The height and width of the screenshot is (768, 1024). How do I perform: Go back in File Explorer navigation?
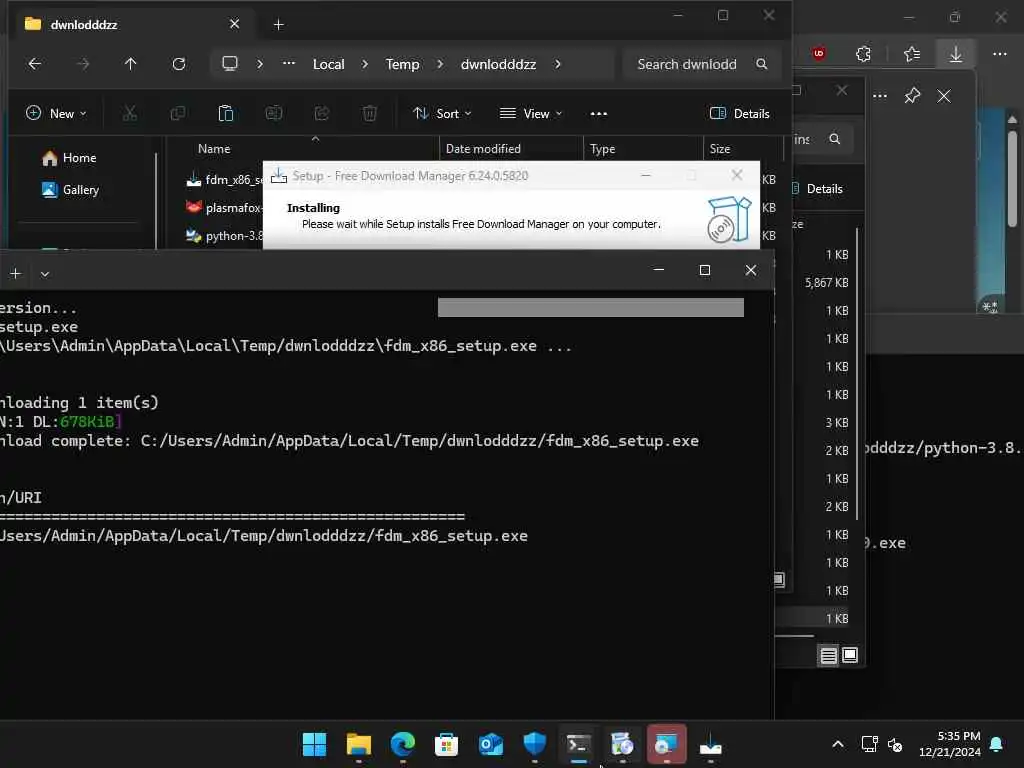(x=35, y=64)
